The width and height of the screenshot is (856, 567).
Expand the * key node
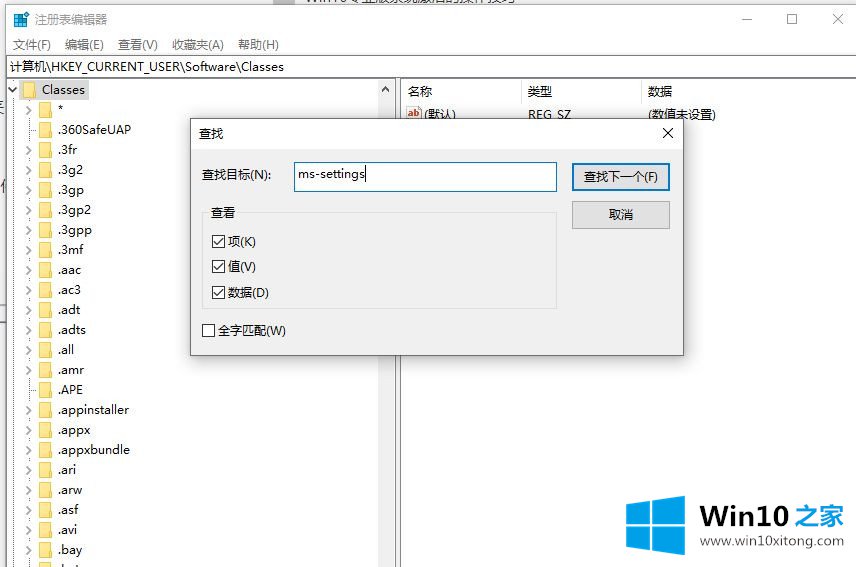[28, 110]
